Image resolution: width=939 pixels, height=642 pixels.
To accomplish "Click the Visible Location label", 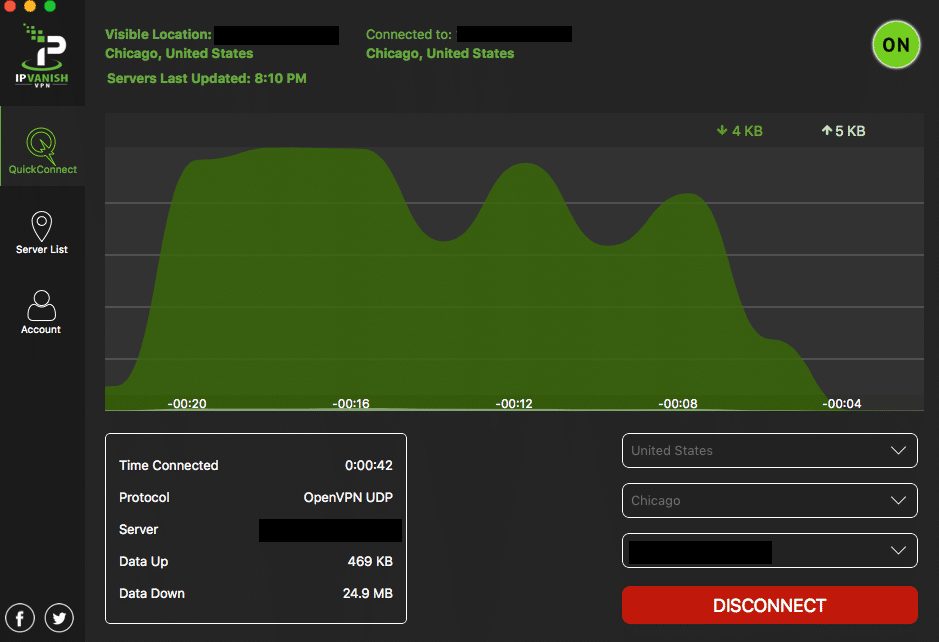I will click(x=158, y=35).
